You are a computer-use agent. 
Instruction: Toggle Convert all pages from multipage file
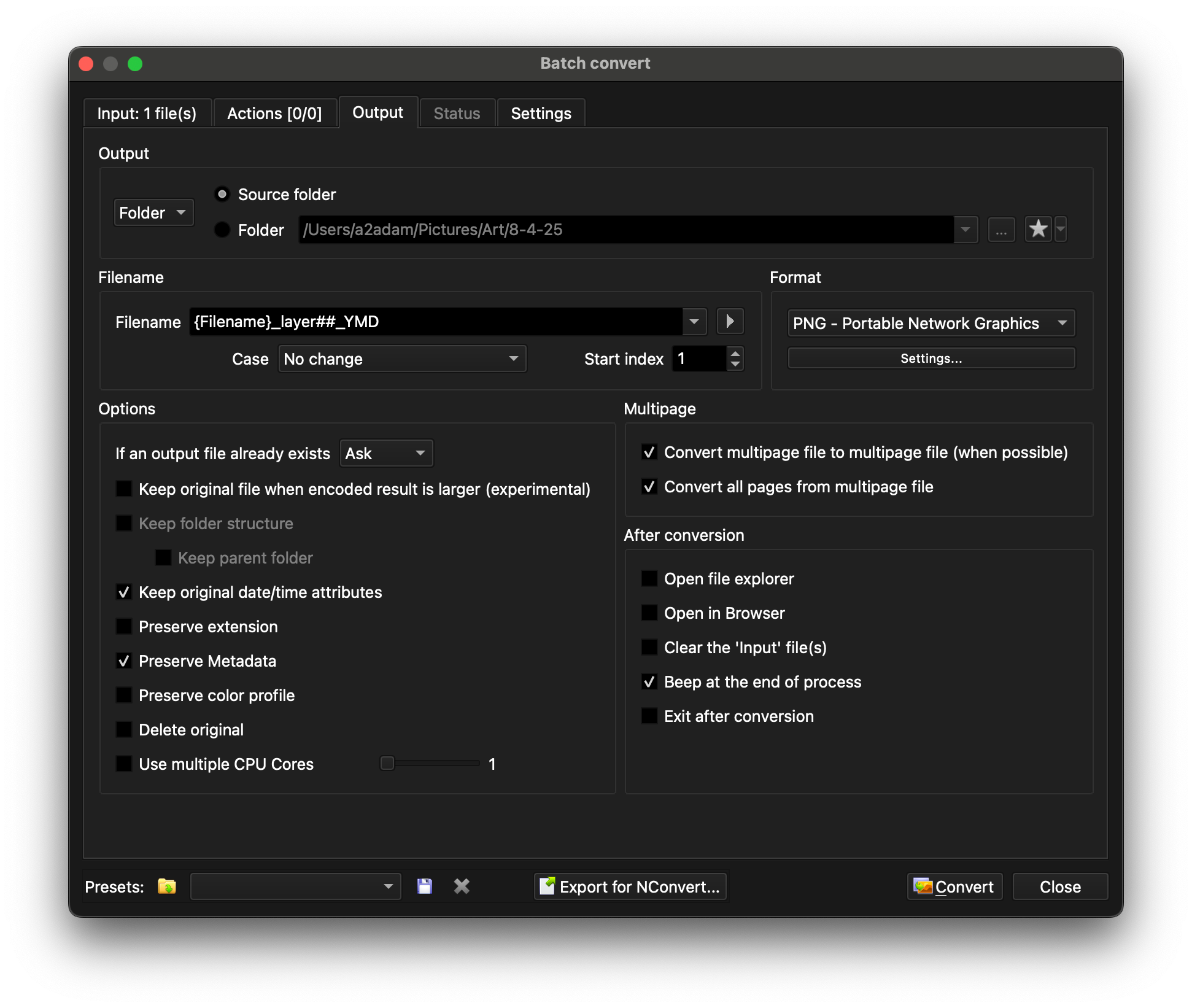click(x=649, y=487)
